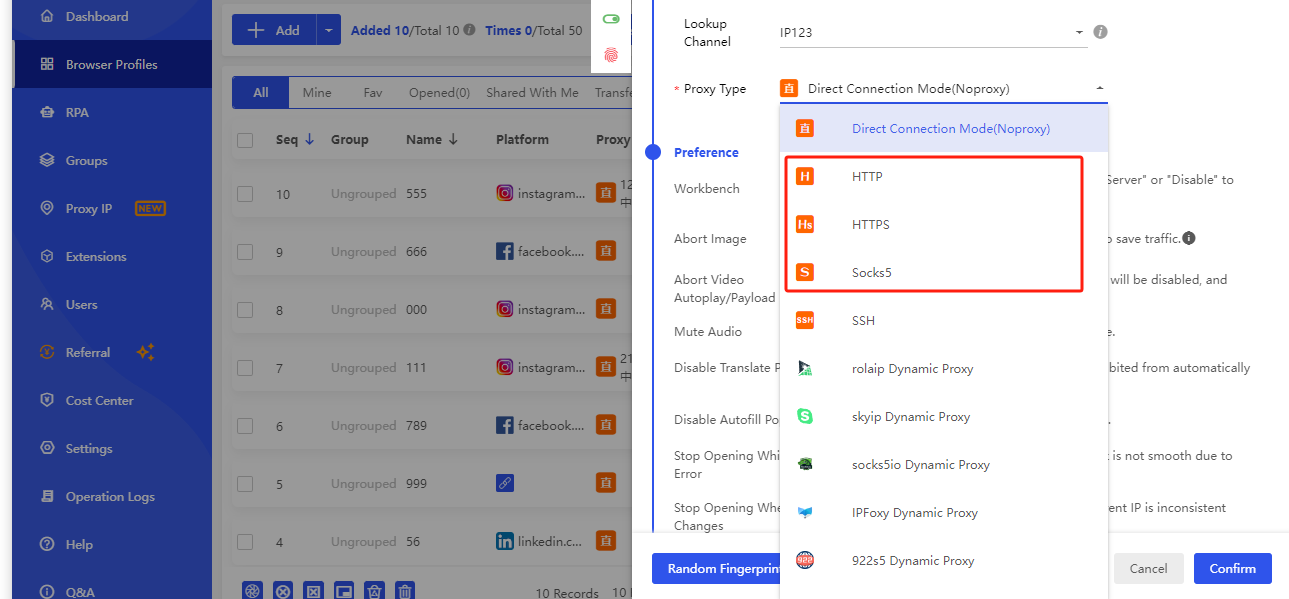Choose HTTP proxy type
Screen dimensions: 1289x599
pos(945,177)
